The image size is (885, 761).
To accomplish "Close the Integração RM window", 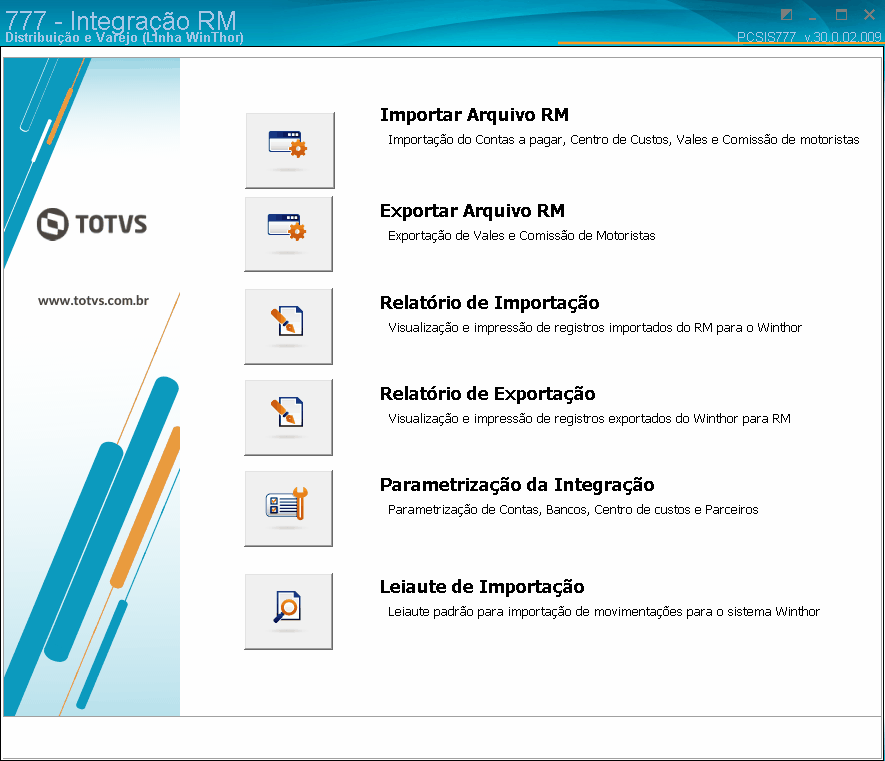I will [869, 15].
